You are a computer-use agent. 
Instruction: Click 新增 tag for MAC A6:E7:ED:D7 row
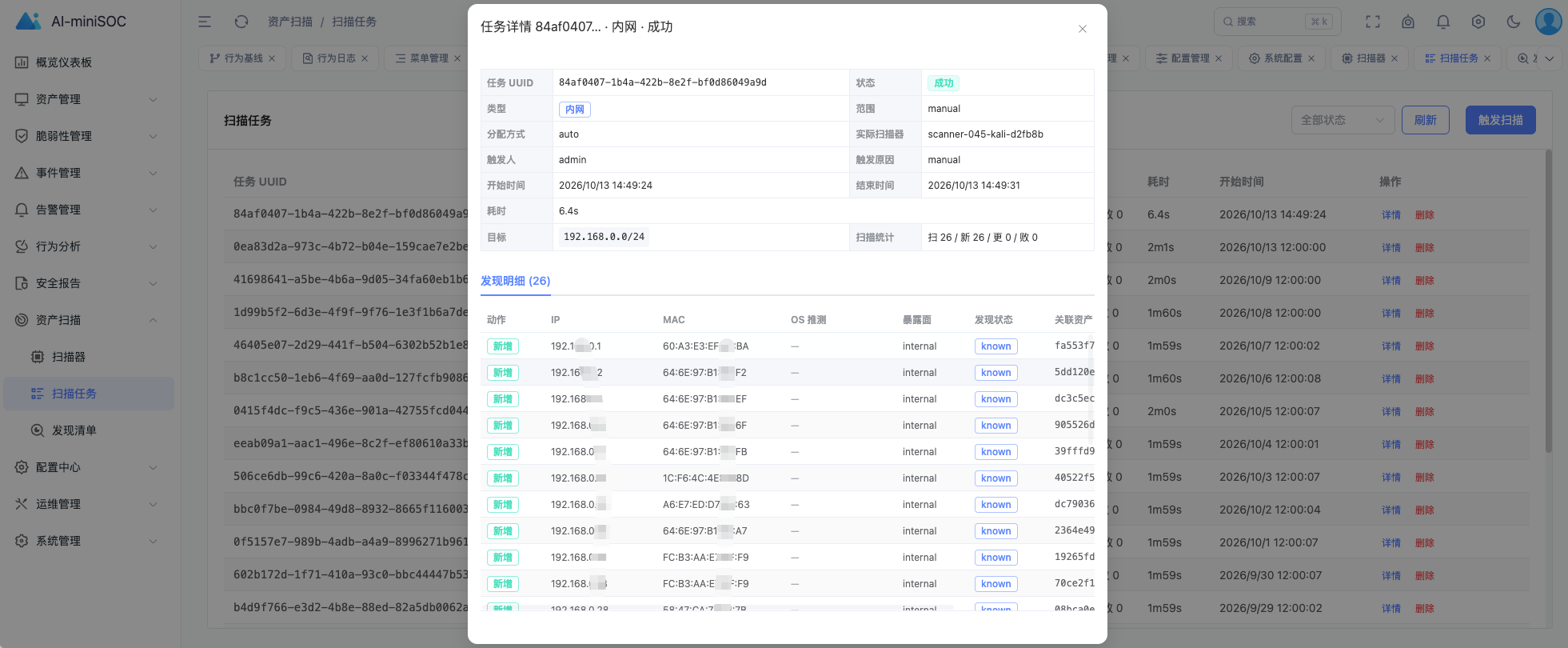point(503,505)
